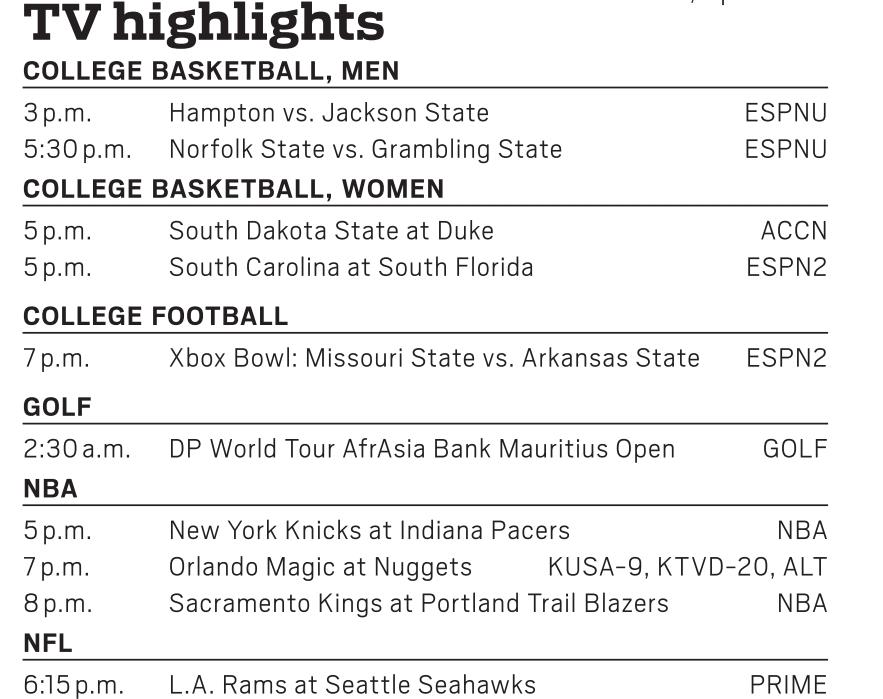
Task: Click the Hampton vs. Jackson State listing
Action: pos(328,113)
